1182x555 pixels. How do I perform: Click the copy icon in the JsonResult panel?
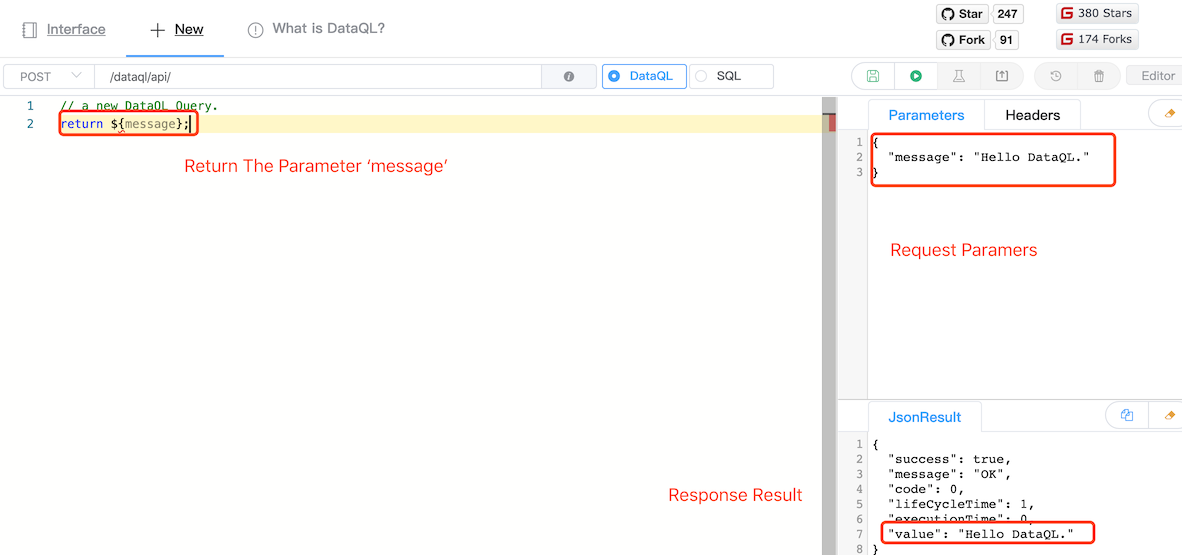[1128, 415]
